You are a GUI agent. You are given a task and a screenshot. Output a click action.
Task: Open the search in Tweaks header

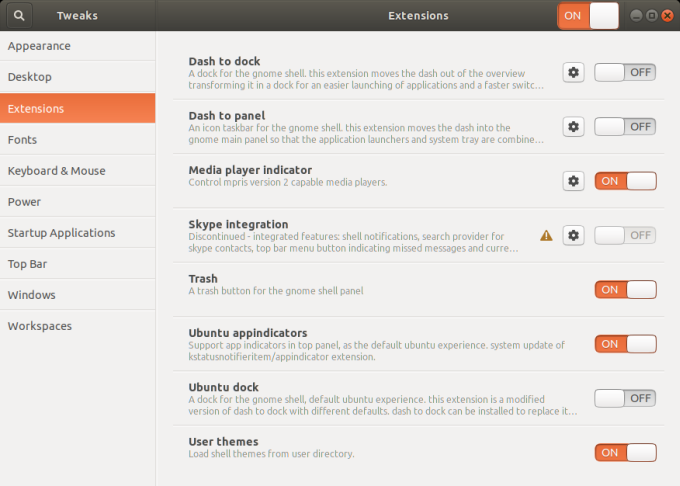pos(19,16)
